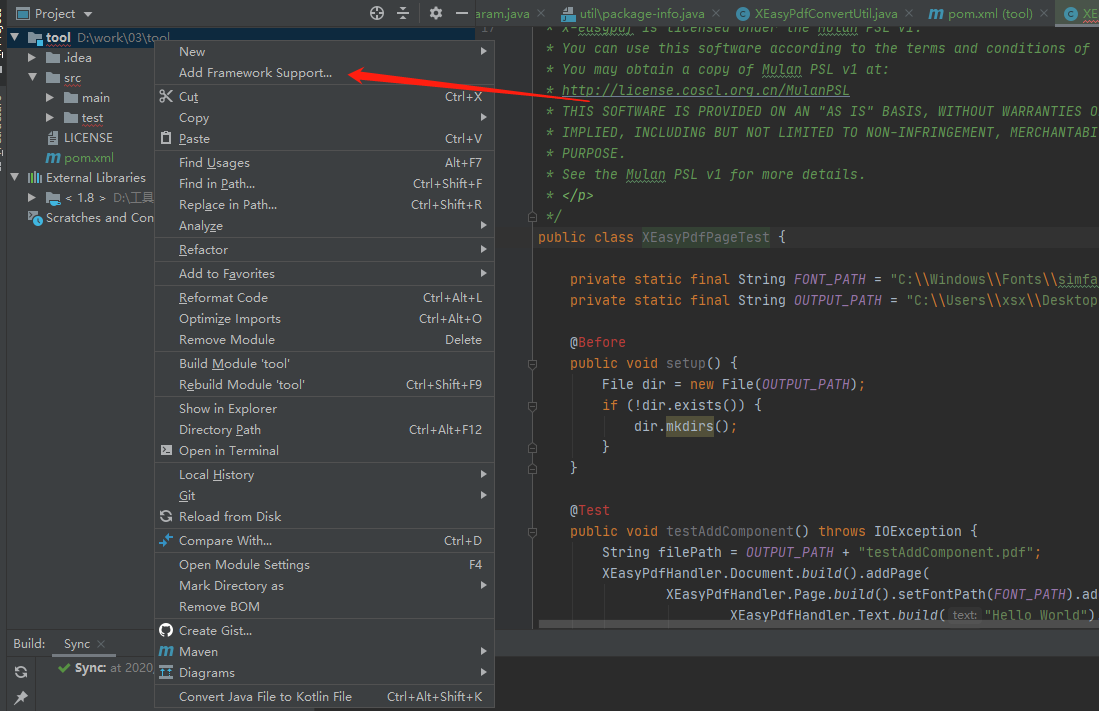Collapse External Libraries node
The image size is (1099, 711).
point(15,177)
